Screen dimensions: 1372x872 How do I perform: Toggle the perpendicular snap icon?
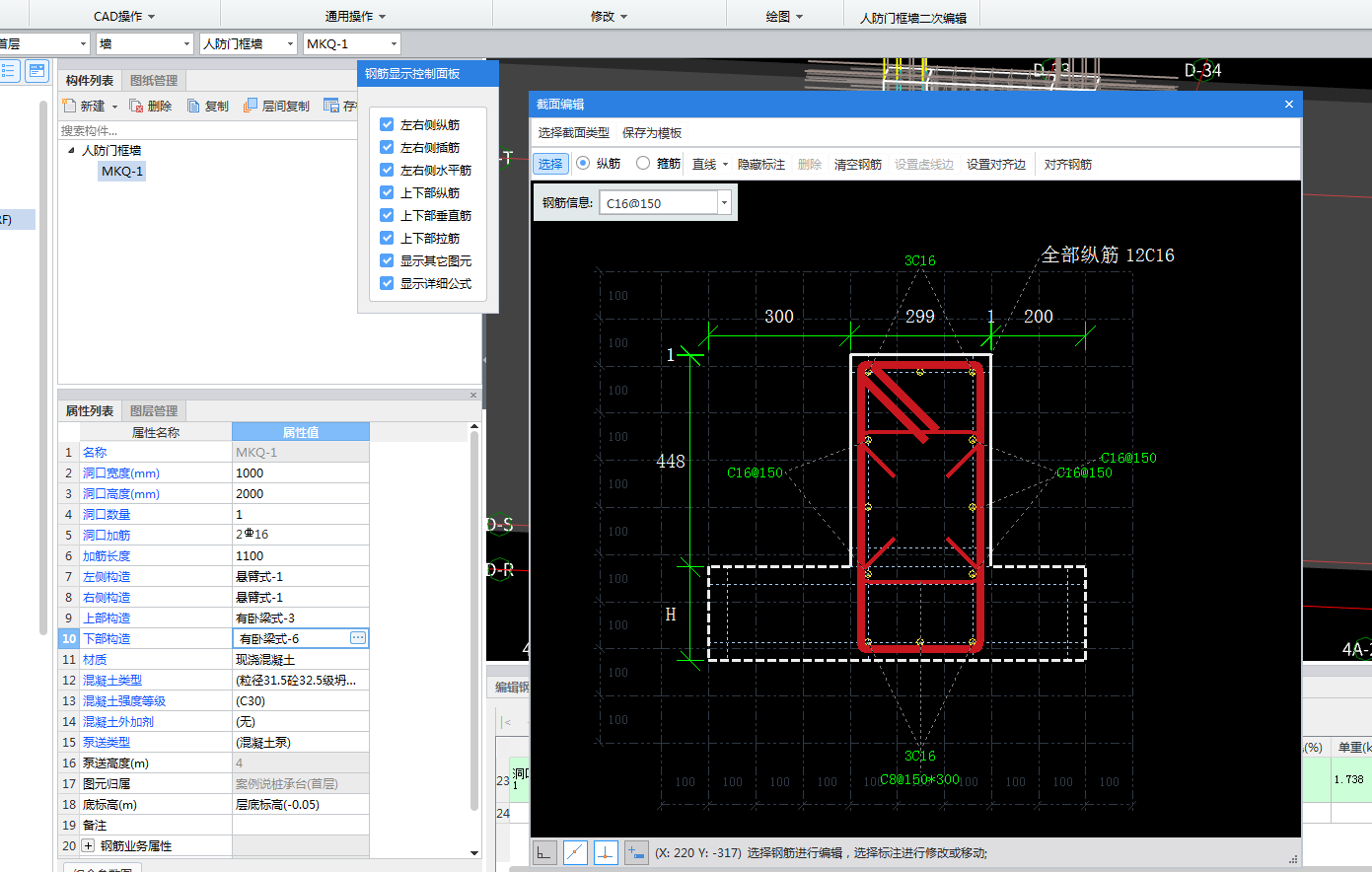606,852
